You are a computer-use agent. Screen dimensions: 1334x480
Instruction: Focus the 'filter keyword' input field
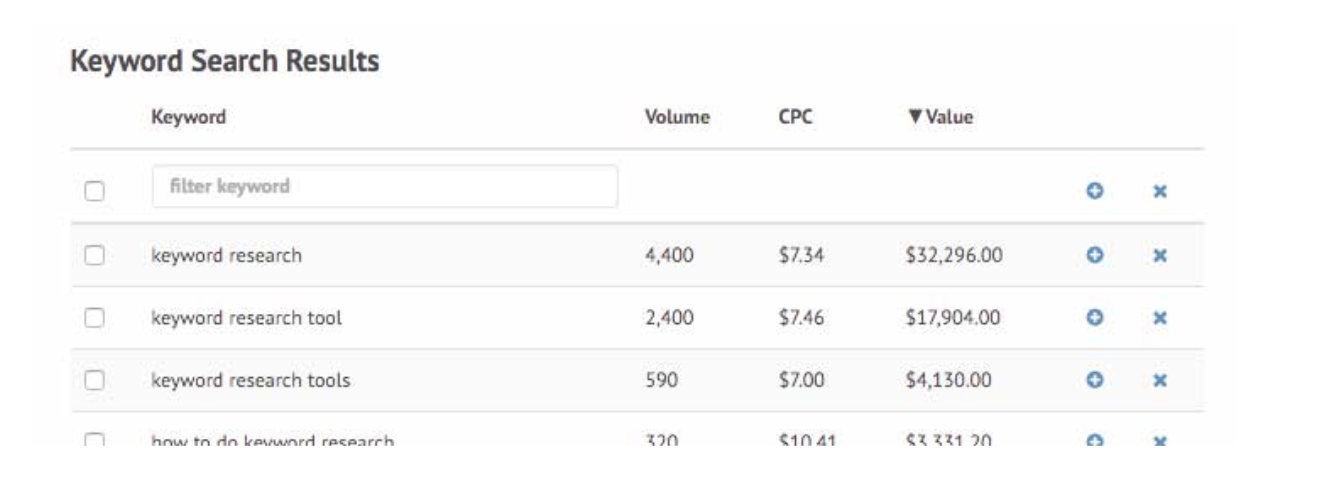[x=385, y=186]
